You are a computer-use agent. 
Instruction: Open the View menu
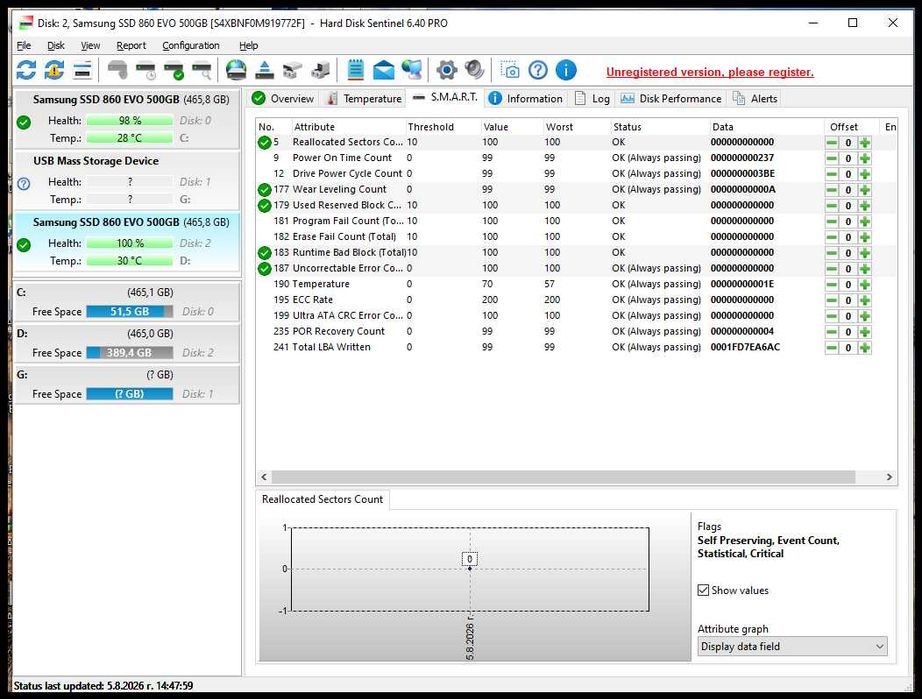coord(90,45)
